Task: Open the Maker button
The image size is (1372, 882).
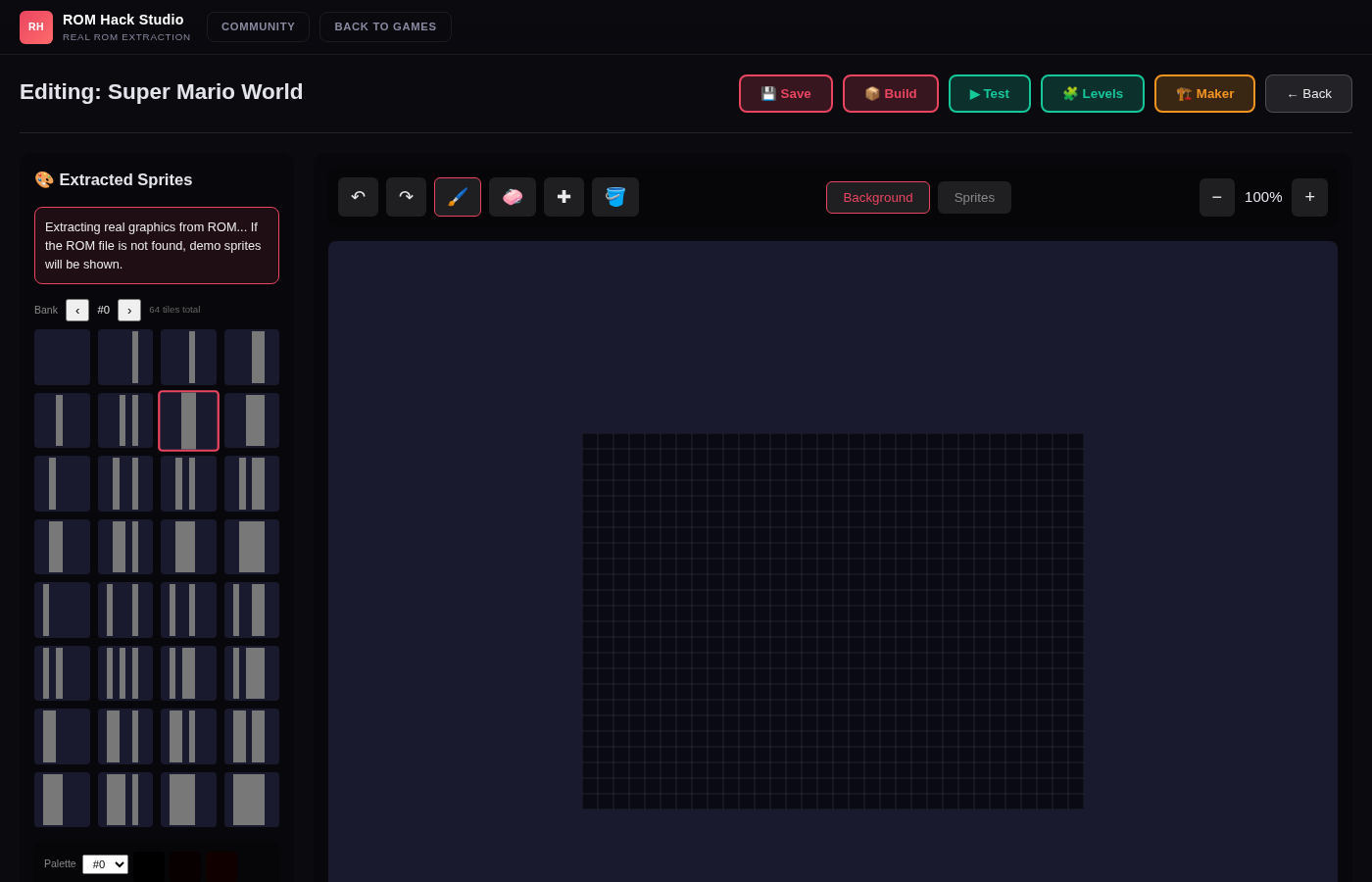Action: tap(1204, 93)
